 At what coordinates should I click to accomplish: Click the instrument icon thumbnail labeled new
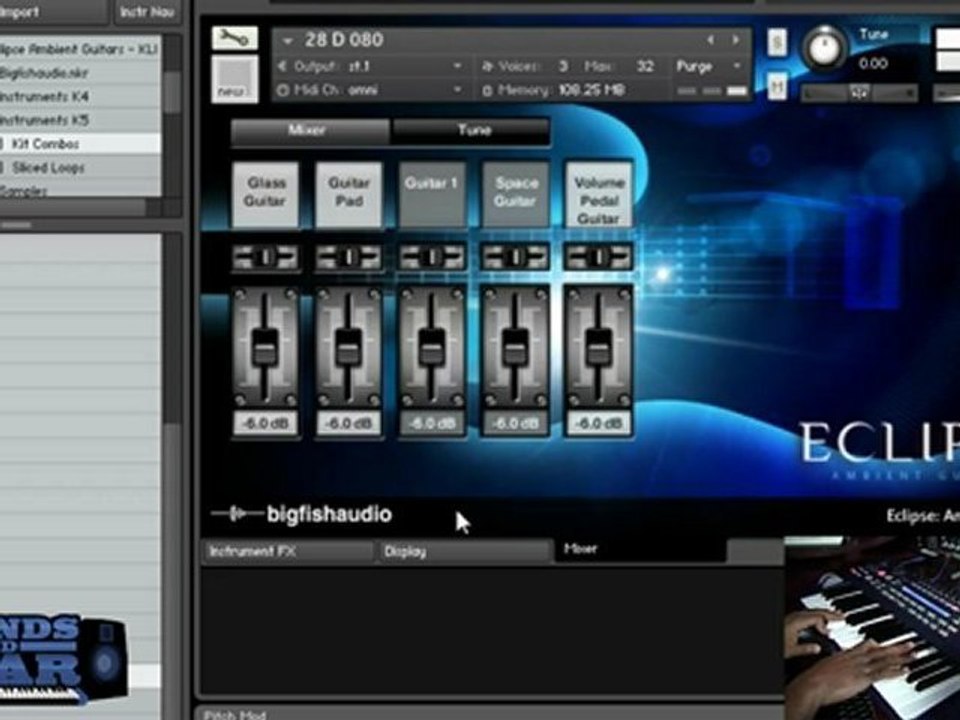pyautogui.click(x=234, y=79)
